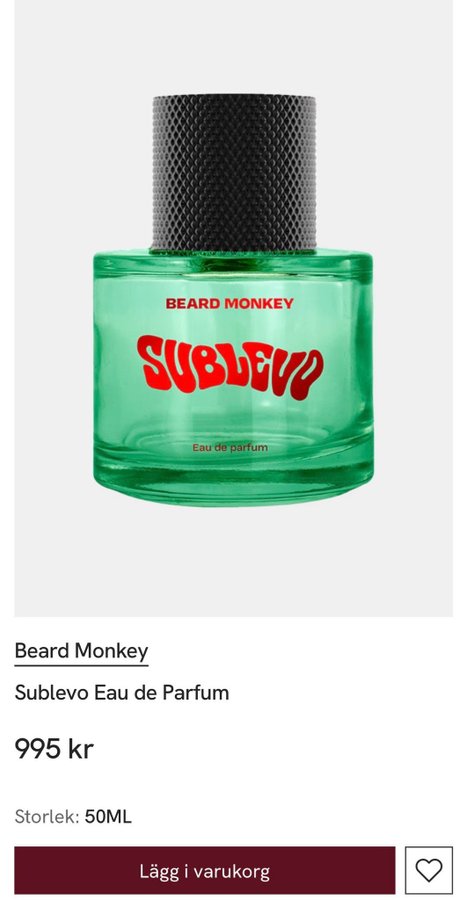Click the 995 kr price text
Image resolution: width=467 pixels, height=900 pixels.
coord(54,748)
